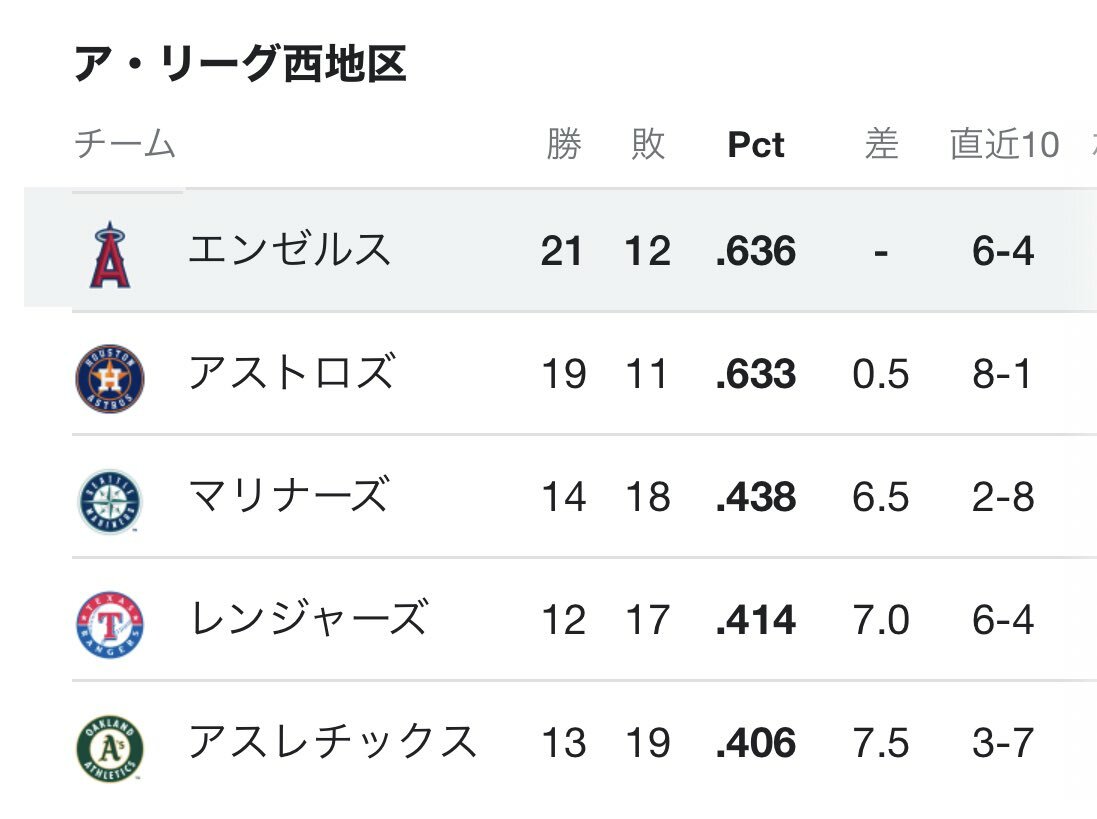Select the Angels .636 percentage cell
1097x819 pixels.
(x=756, y=251)
